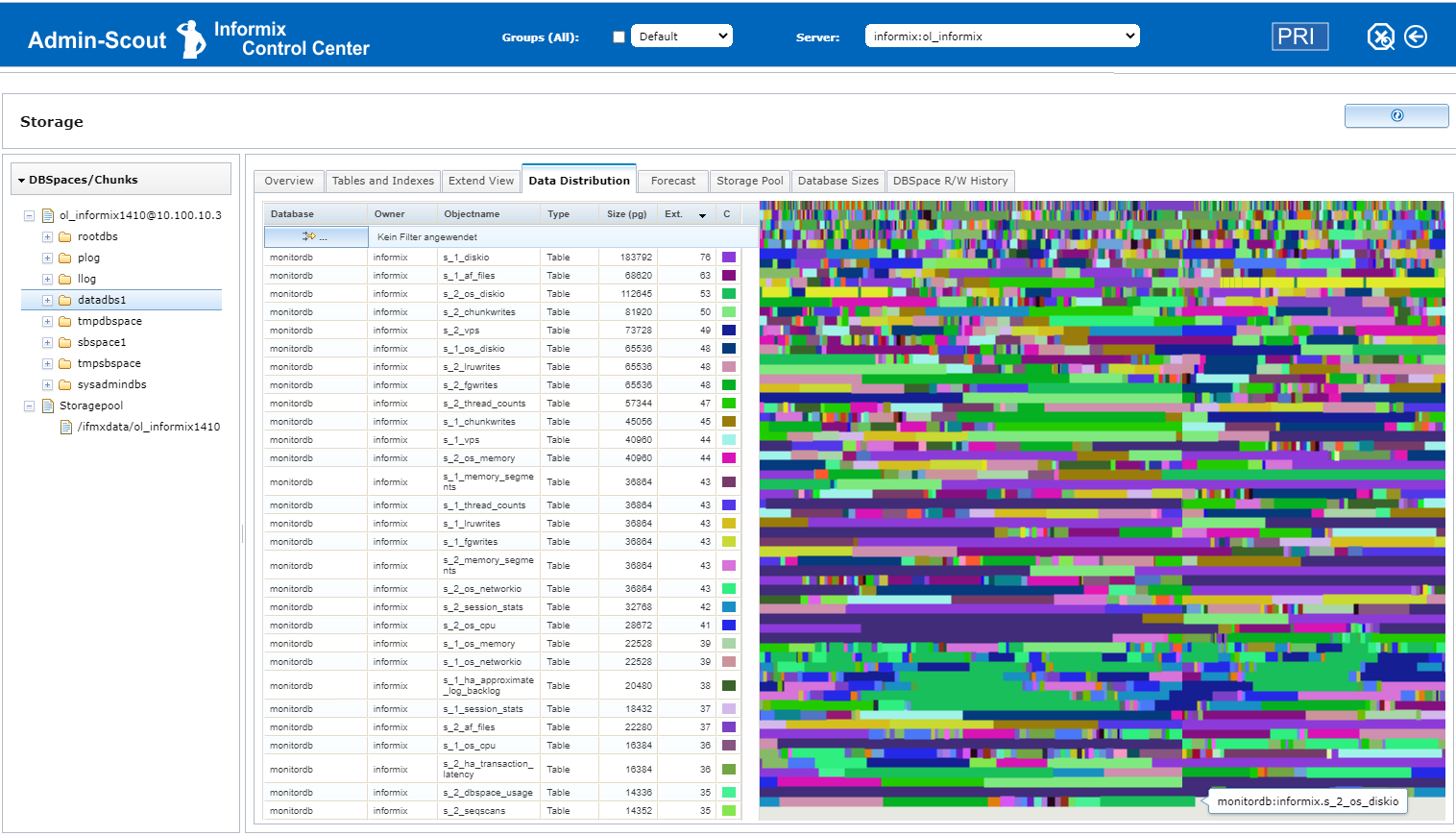Select the sbspace1 tree item
Image resolution: width=1456 pixels, height=836 pixels.
[102, 342]
